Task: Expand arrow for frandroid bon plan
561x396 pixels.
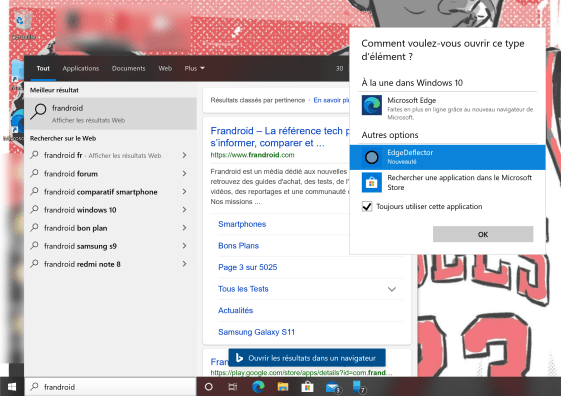Action: [x=184, y=228]
